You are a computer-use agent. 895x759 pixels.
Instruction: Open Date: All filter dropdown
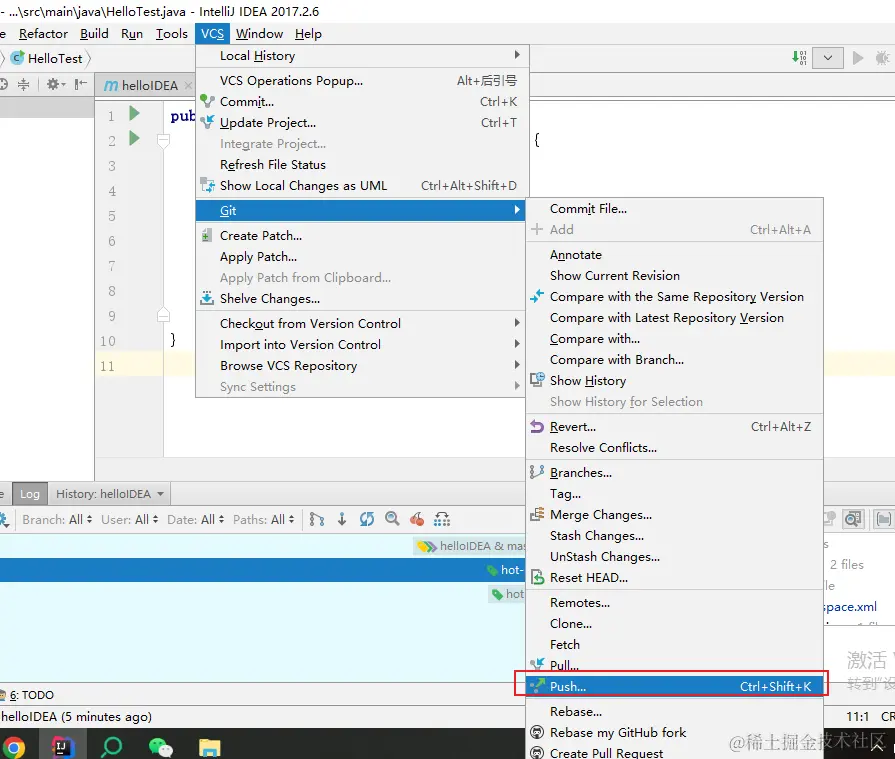point(196,519)
